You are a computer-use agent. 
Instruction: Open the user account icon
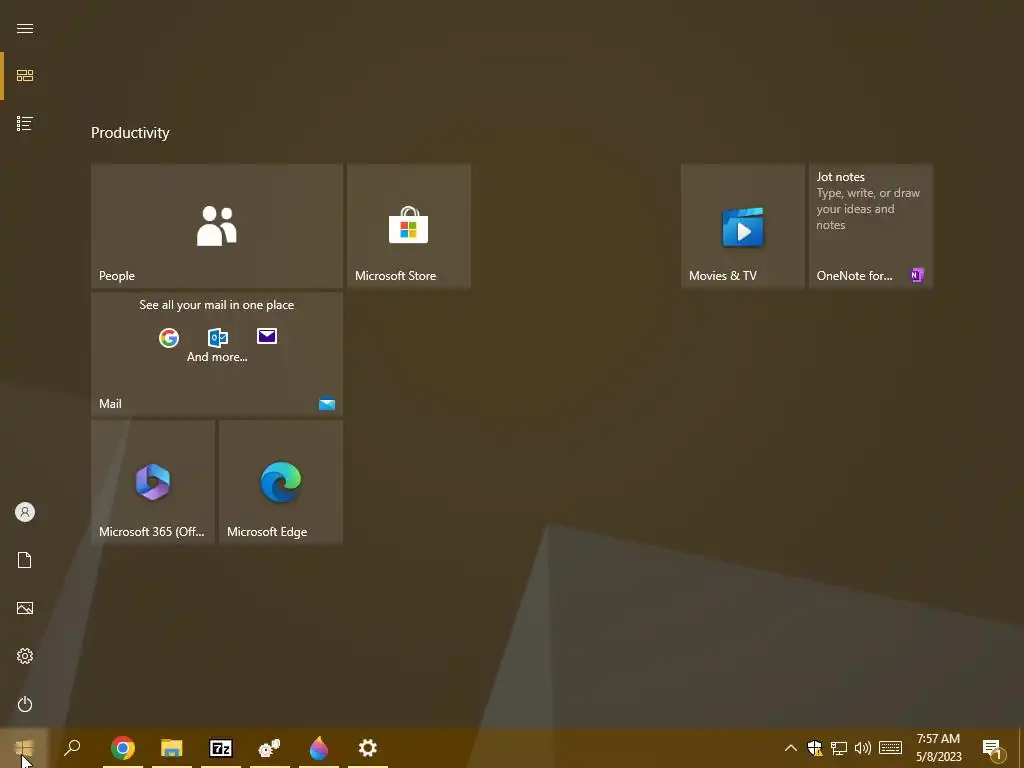(25, 512)
